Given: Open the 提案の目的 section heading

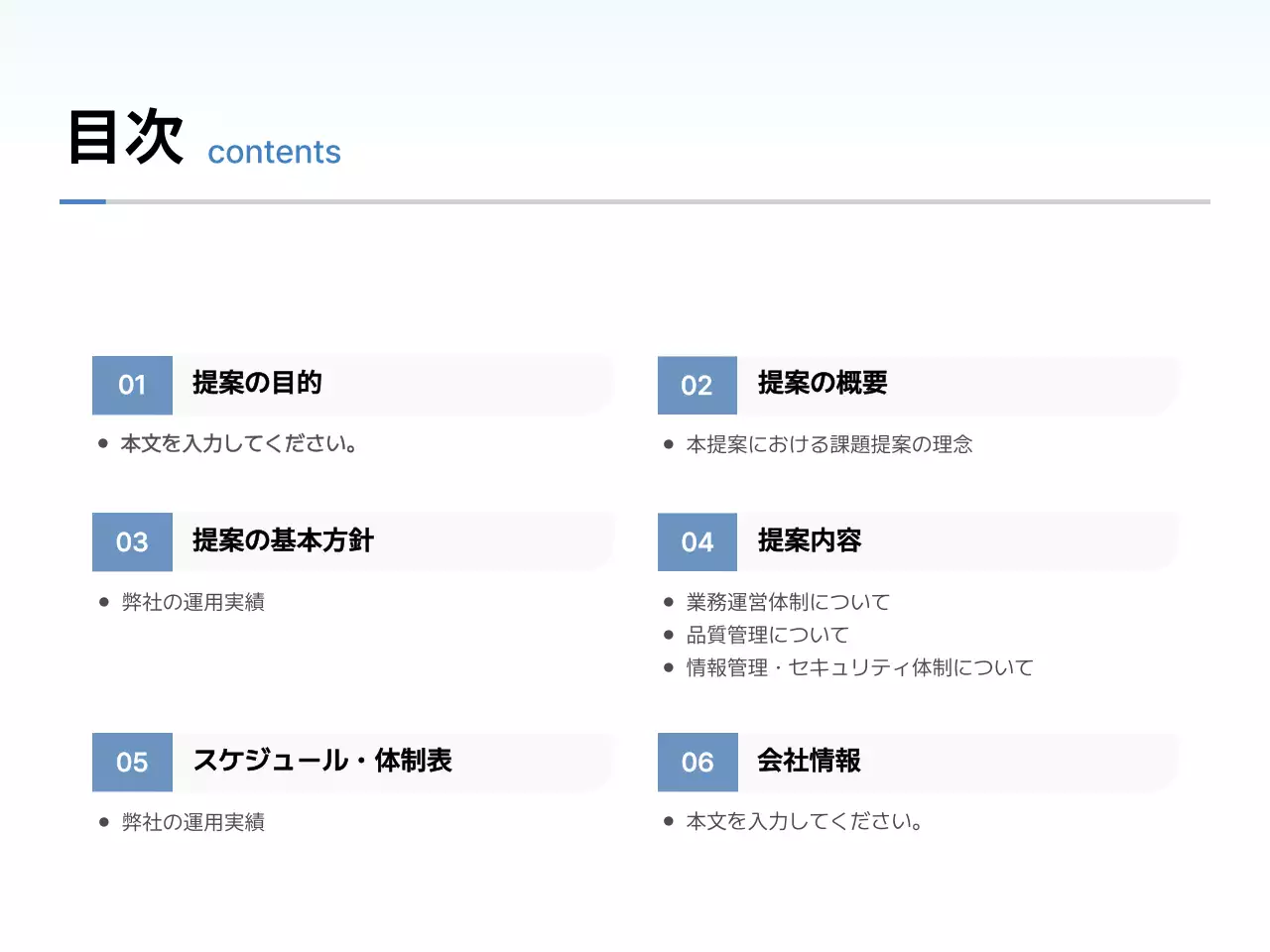Looking at the screenshot, I should (x=256, y=385).
